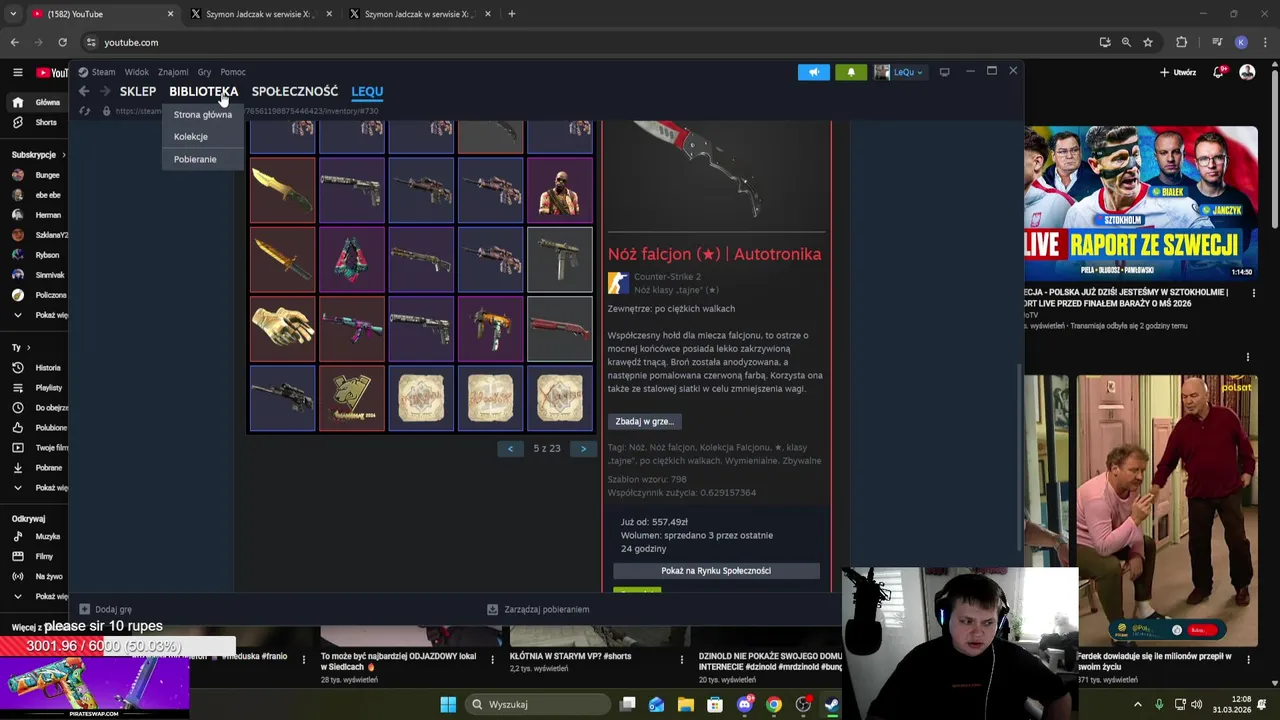Viewport: 1280px width, 720px height.
Task: Click Dodaj grę at Steam bottom
Action: point(105,609)
